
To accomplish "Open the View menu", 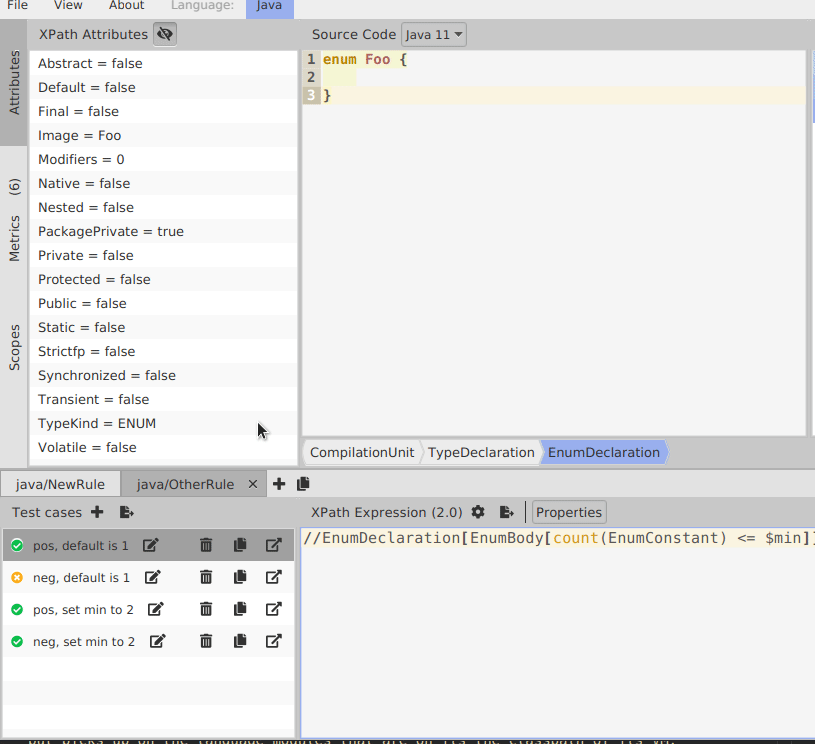I will click(x=68, y=6).
